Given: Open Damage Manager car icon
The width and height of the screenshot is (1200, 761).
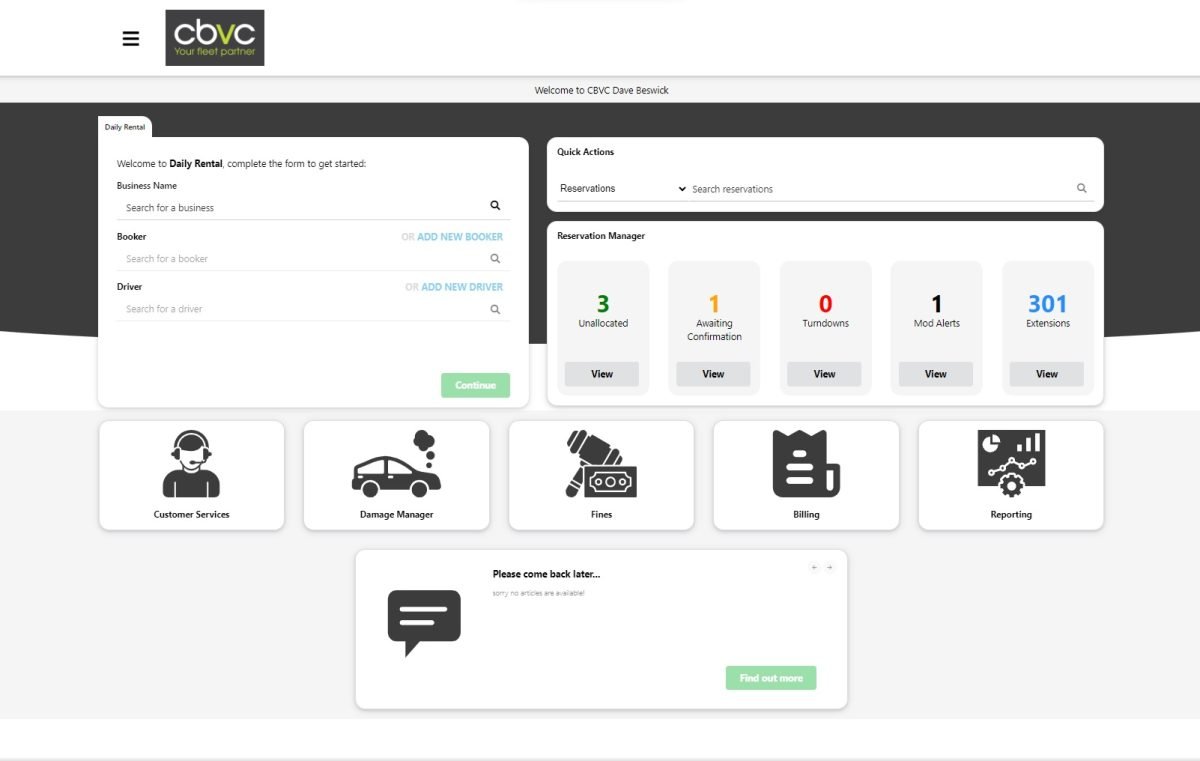Looking at the screenshot, I should coord(396,464).
